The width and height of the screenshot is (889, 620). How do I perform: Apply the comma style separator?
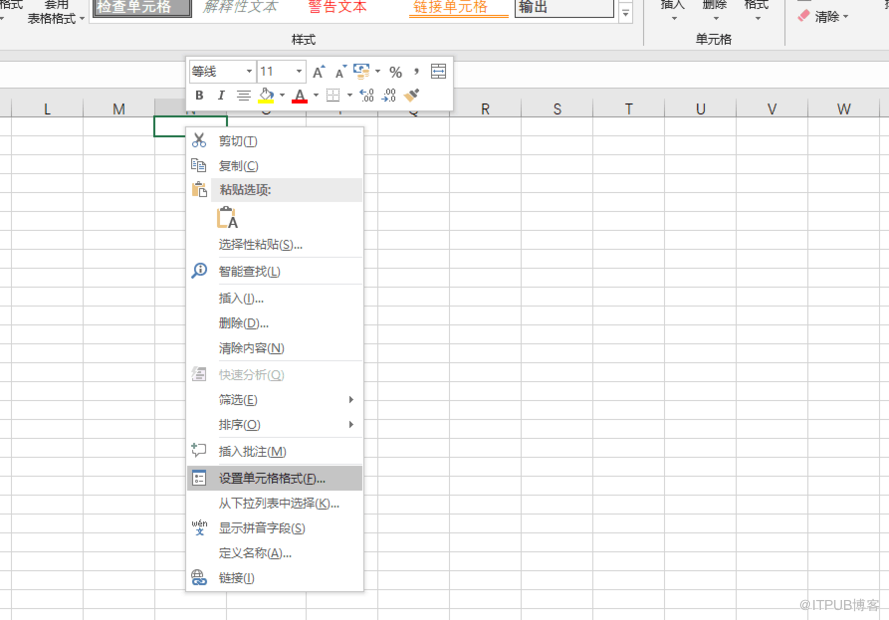tap(416, 72)
